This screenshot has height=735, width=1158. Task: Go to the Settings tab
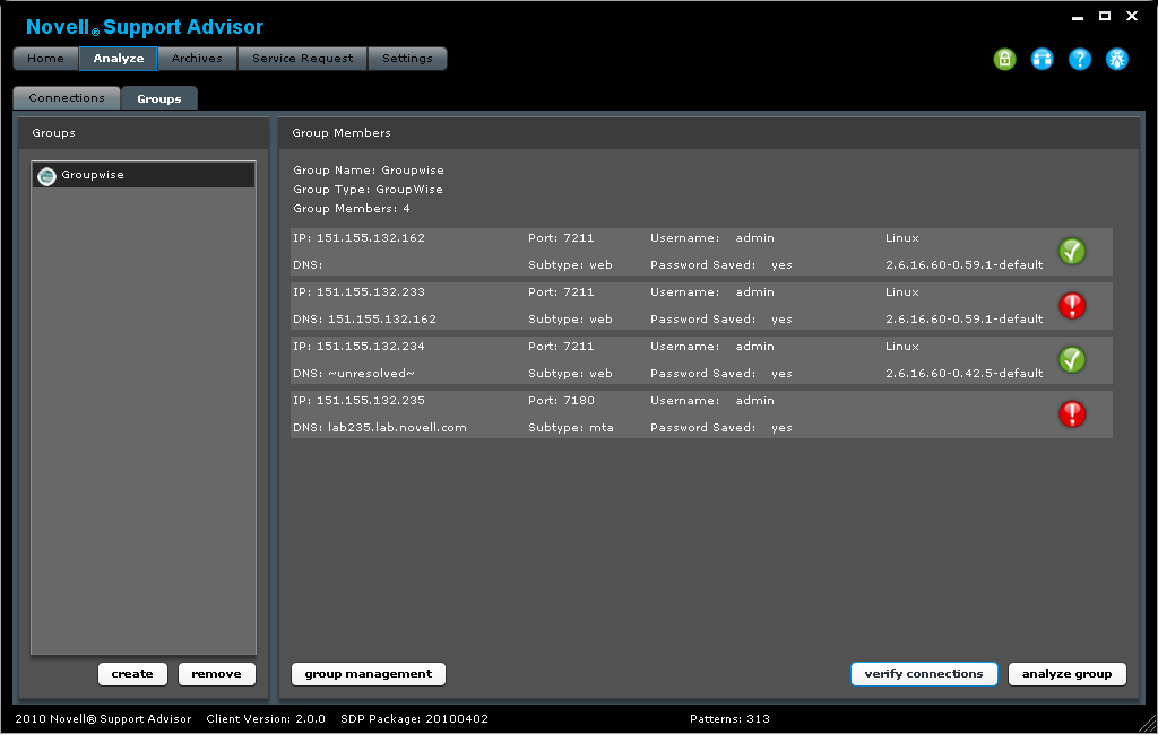click(x=408, y=58)
